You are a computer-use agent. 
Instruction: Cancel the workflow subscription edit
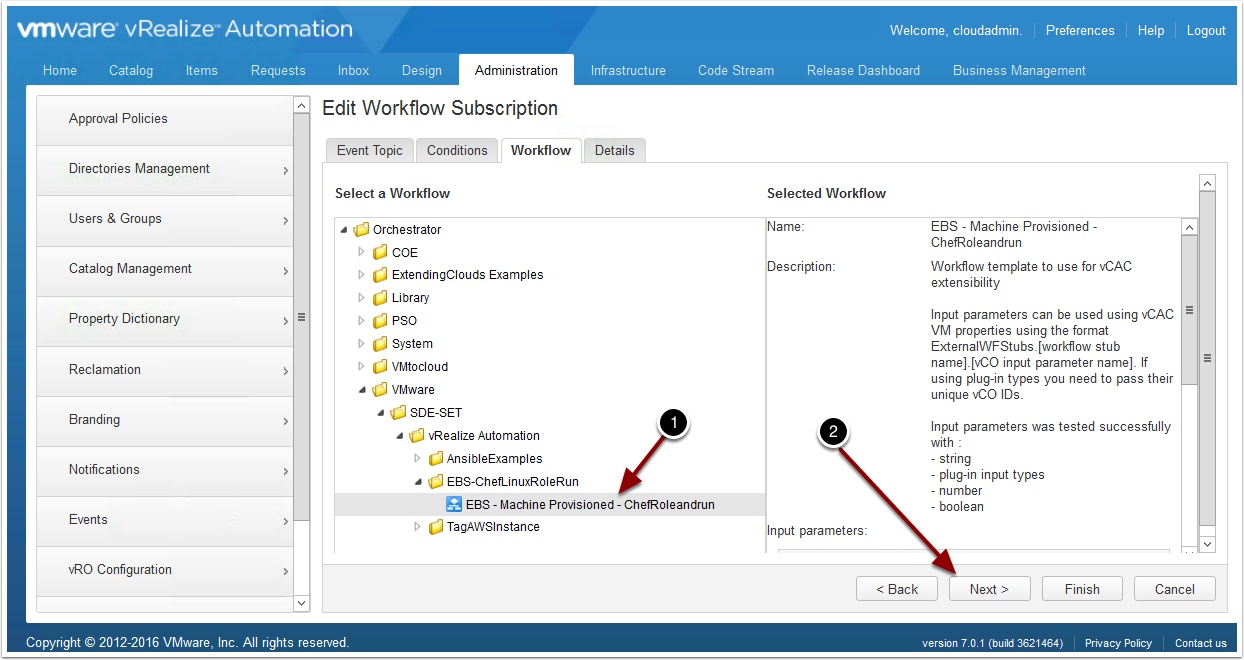(x=1175, y=589)
